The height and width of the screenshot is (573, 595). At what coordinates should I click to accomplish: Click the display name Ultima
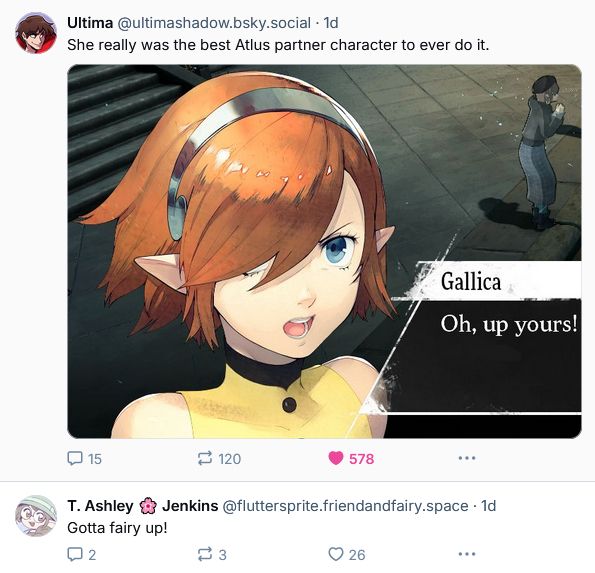pos(90,23)
